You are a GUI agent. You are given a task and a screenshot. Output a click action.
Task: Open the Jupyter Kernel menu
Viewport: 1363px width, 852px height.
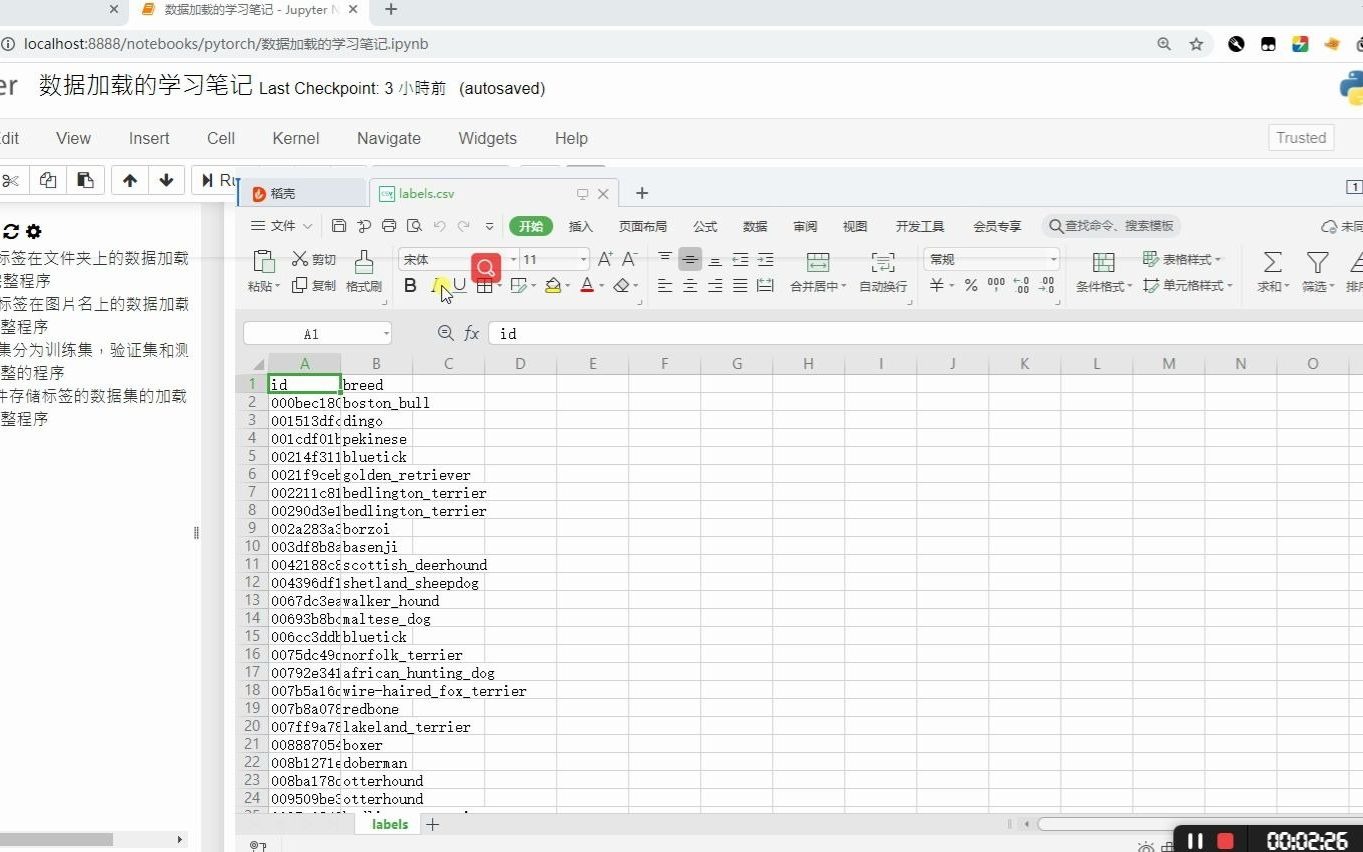tap(296, 138)
